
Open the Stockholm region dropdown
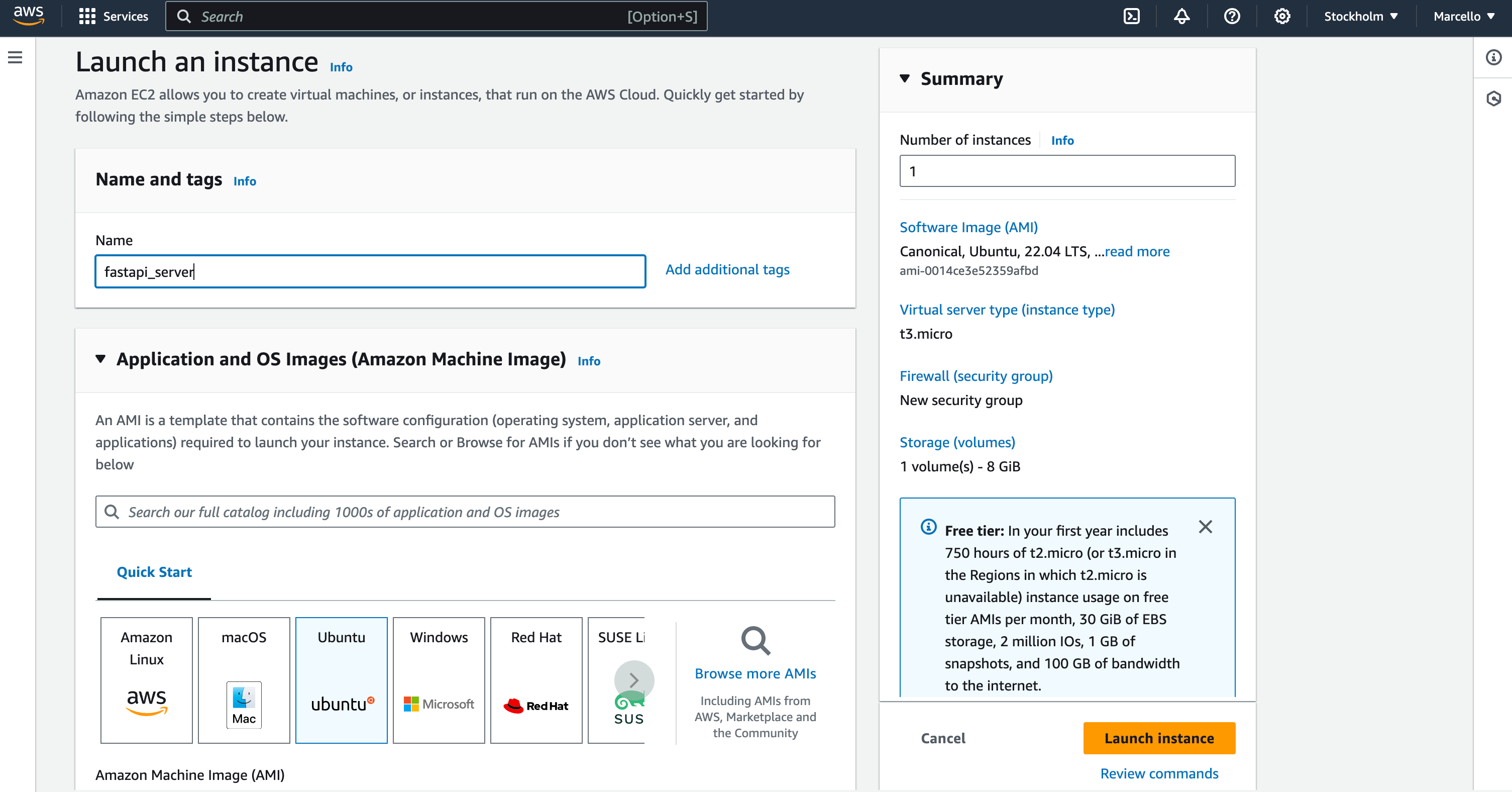tap(1361, 17)
